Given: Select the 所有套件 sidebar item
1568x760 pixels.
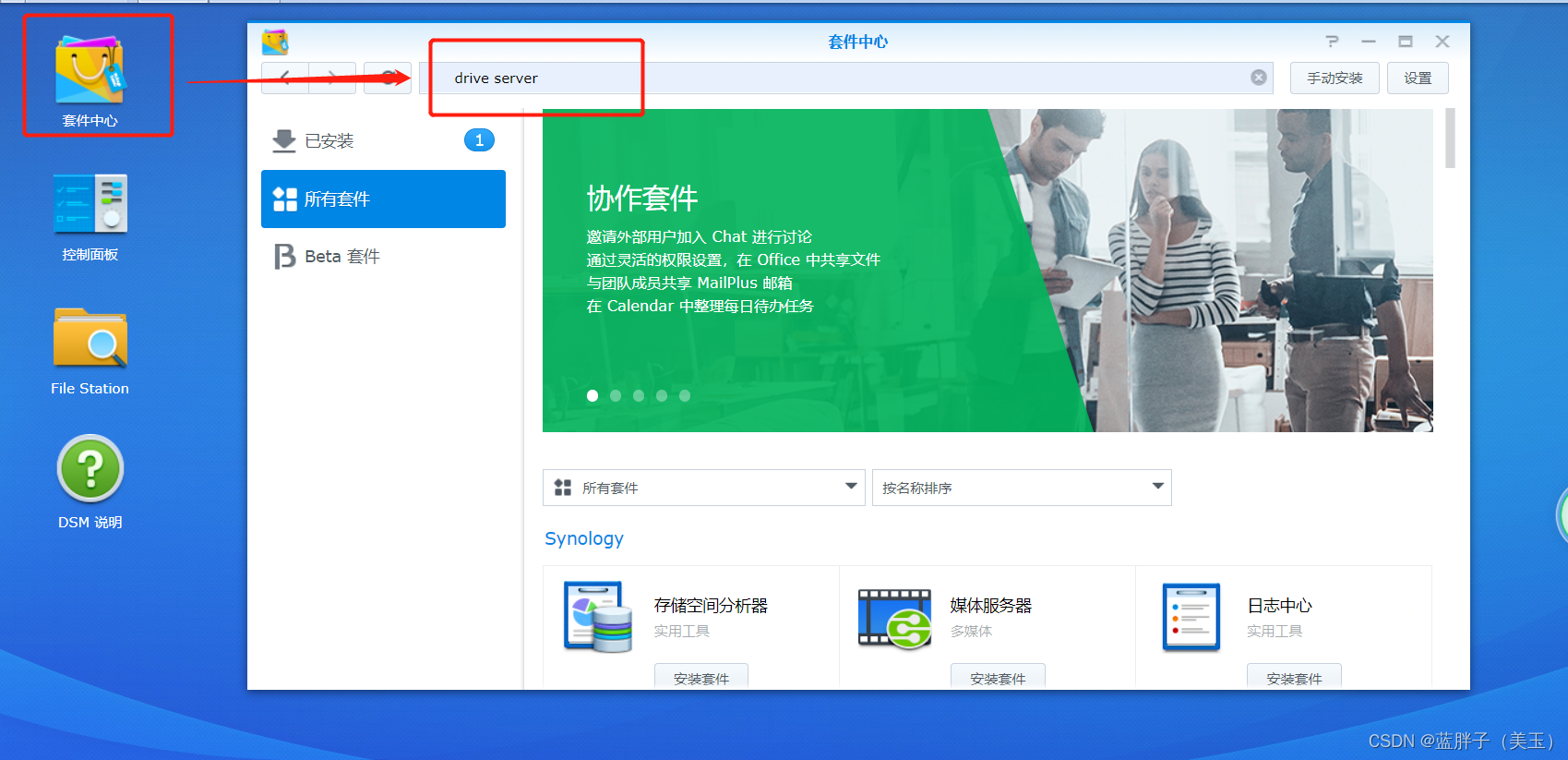Looking at the screenshot, I should [383, 199].
